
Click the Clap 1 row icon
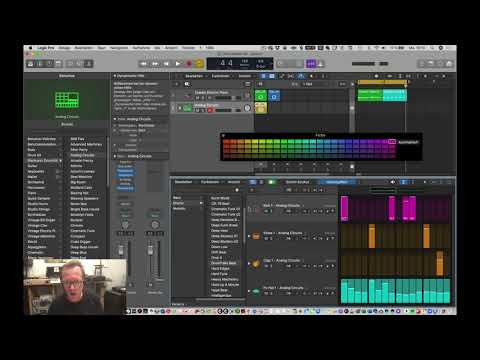pos(256,263)
